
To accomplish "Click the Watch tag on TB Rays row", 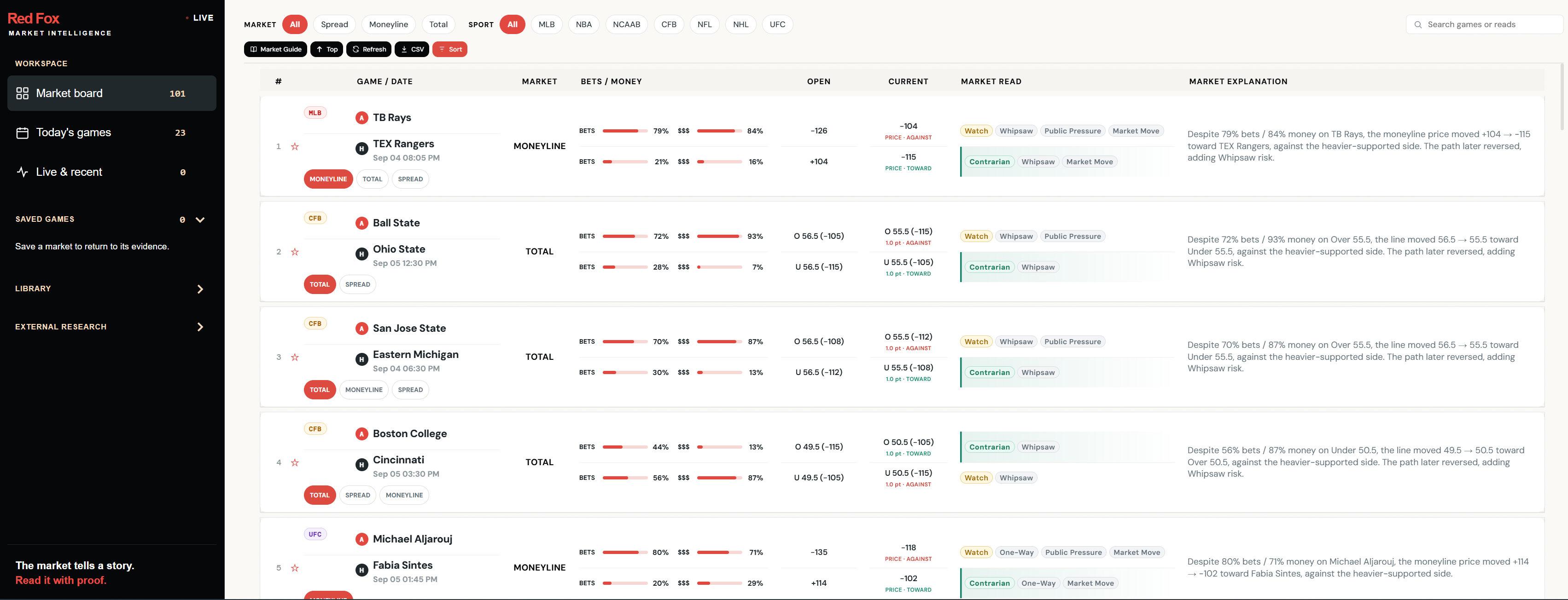I will pos(976,131).
